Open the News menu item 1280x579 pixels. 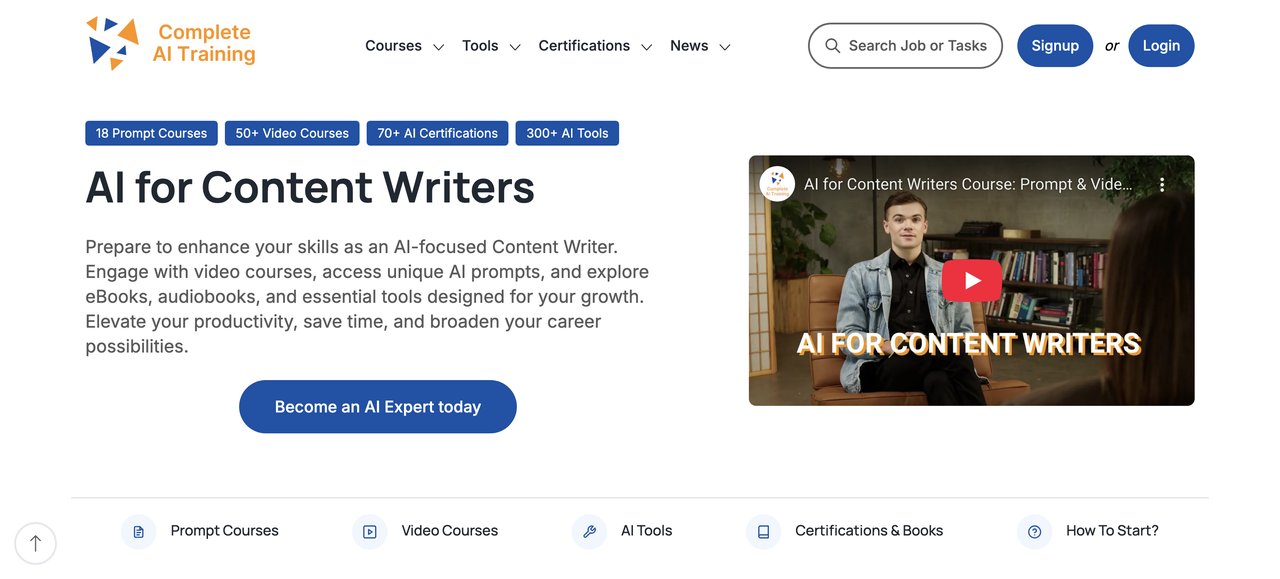click(689, 46)
